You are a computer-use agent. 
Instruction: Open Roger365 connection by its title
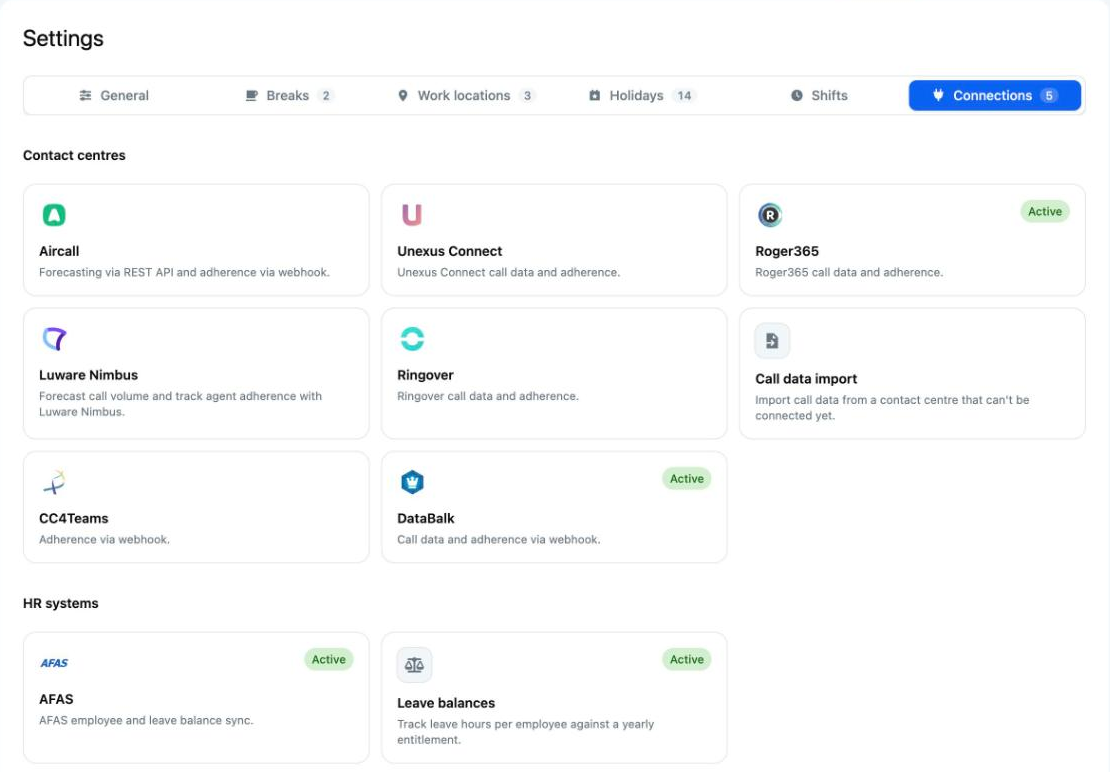(x=786, y=251)
